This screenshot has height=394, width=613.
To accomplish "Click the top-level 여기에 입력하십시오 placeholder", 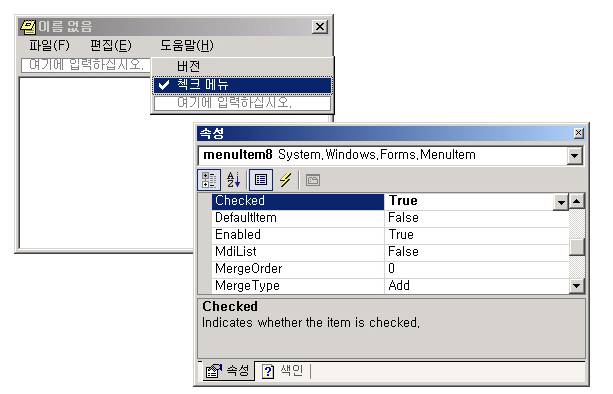I will coord(86,65).
